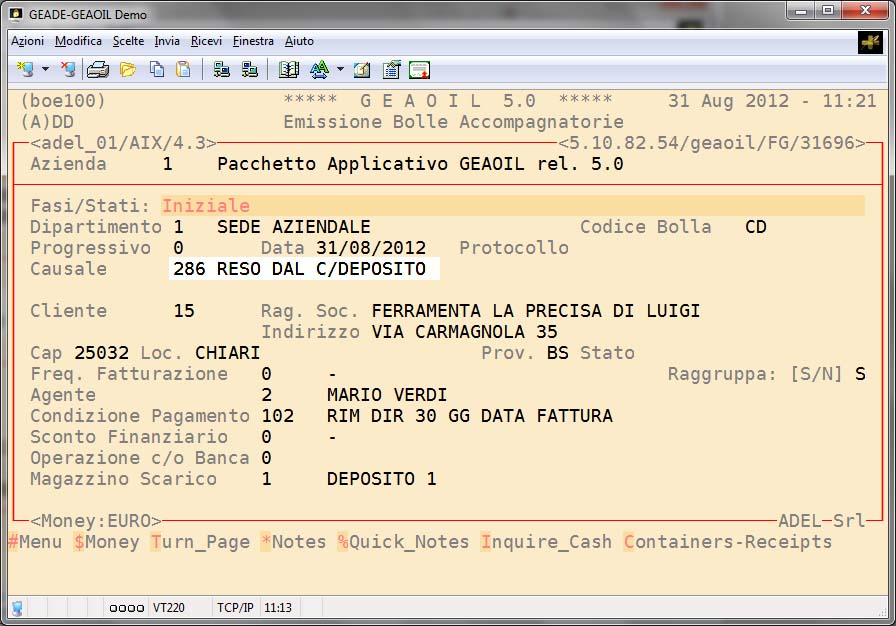Open the session properties panel
Screen dimensions: 896x626
coord(391,70)
